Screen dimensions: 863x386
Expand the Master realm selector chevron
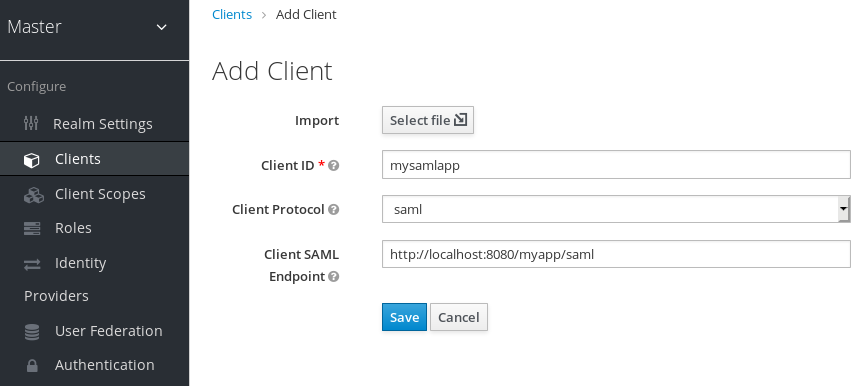(162, 27)
